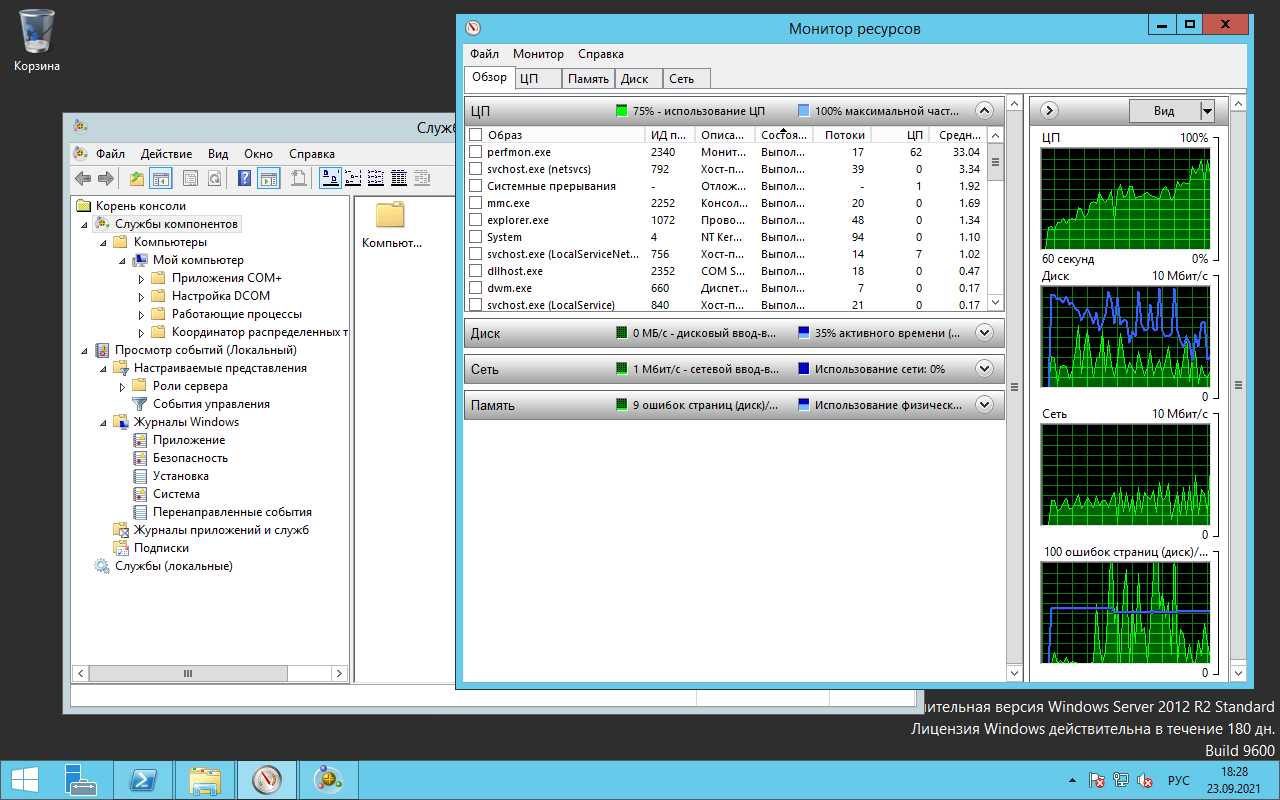Open the Recycle Bin icon on desktop
Viewport: 1280px width, 800px height.
pos(37,42)
